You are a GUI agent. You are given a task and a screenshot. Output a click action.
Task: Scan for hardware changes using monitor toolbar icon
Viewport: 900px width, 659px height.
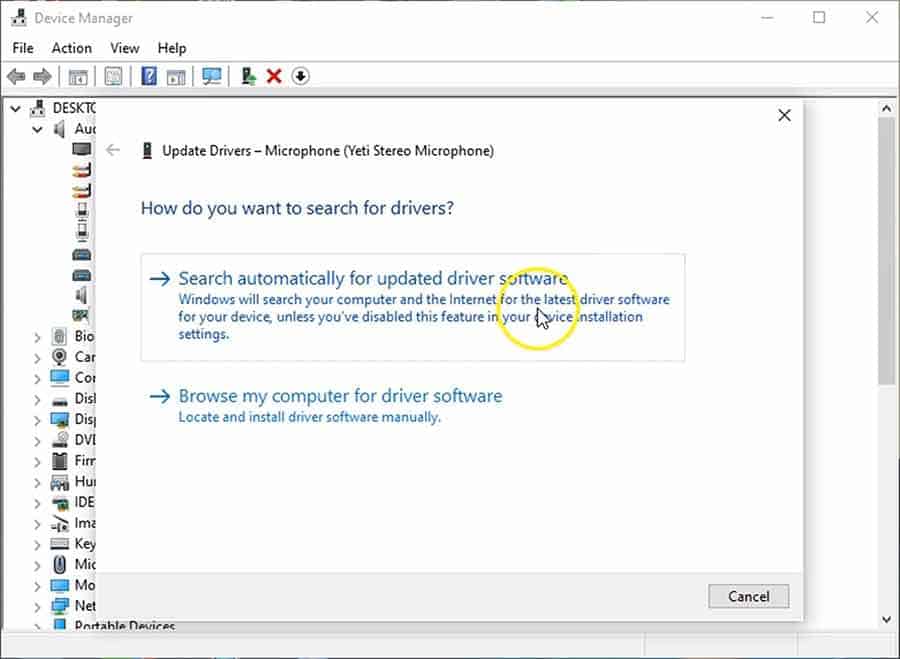pyautogui.click(x=212, y=76)
